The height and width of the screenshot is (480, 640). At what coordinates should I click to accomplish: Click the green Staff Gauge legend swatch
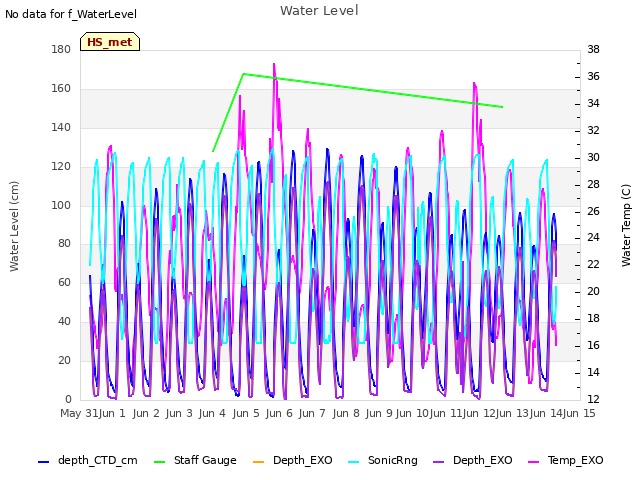click(x=159, y=462)
